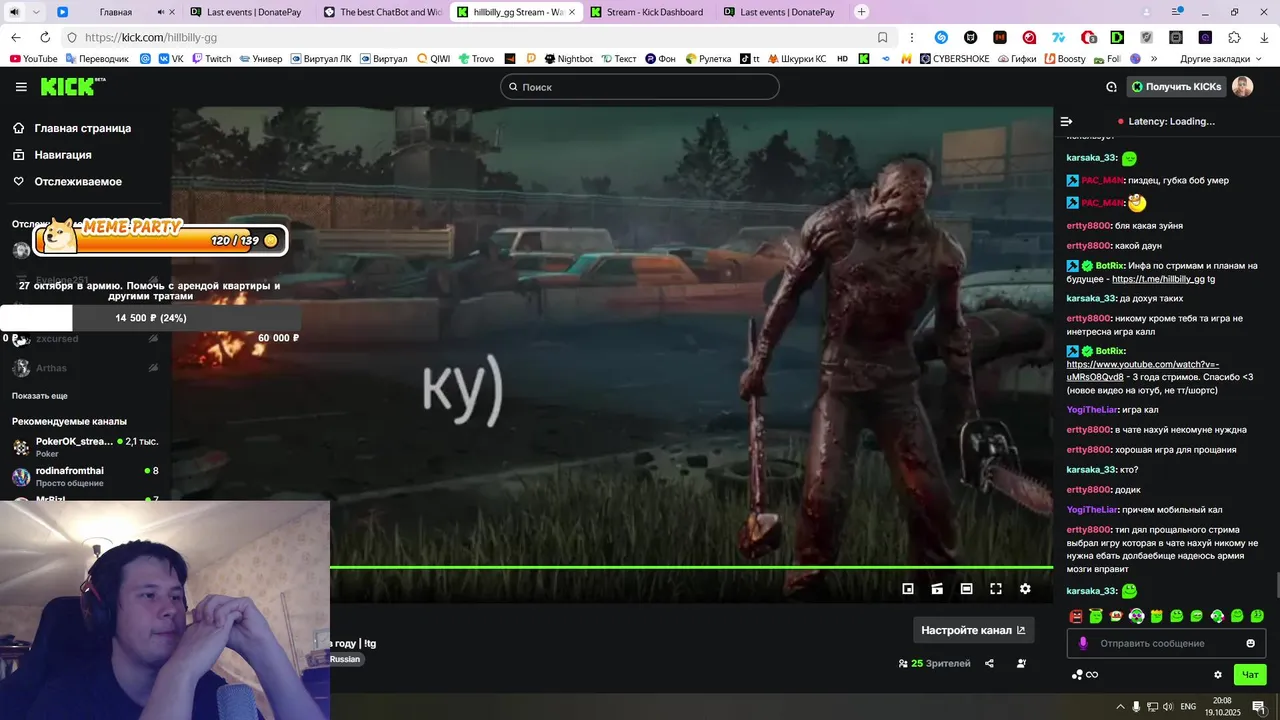Click the Настройте канал button
Viewport: 1280px width, 720px height.
973,630
